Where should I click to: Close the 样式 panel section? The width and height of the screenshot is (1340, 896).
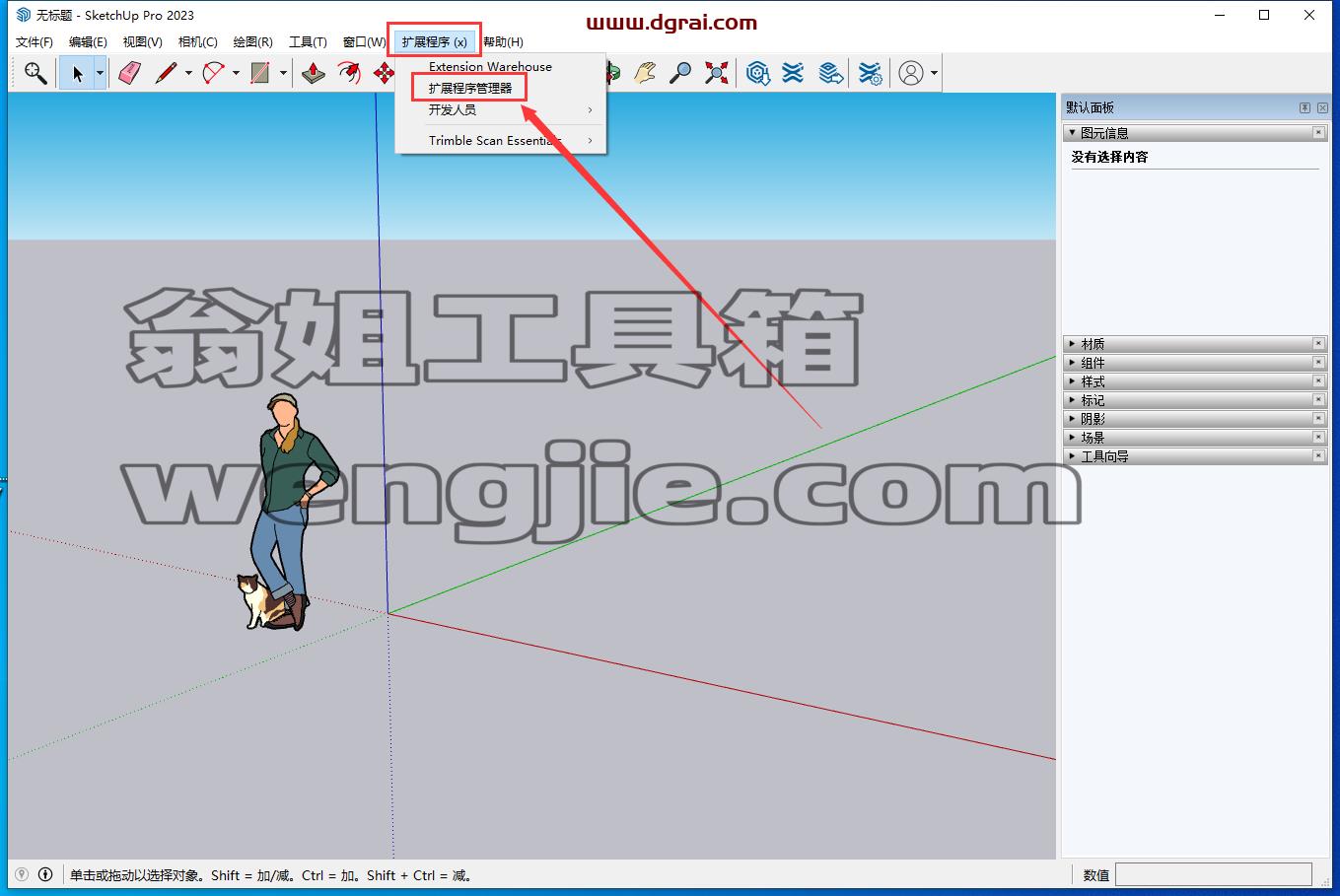tap(1318, 381)
